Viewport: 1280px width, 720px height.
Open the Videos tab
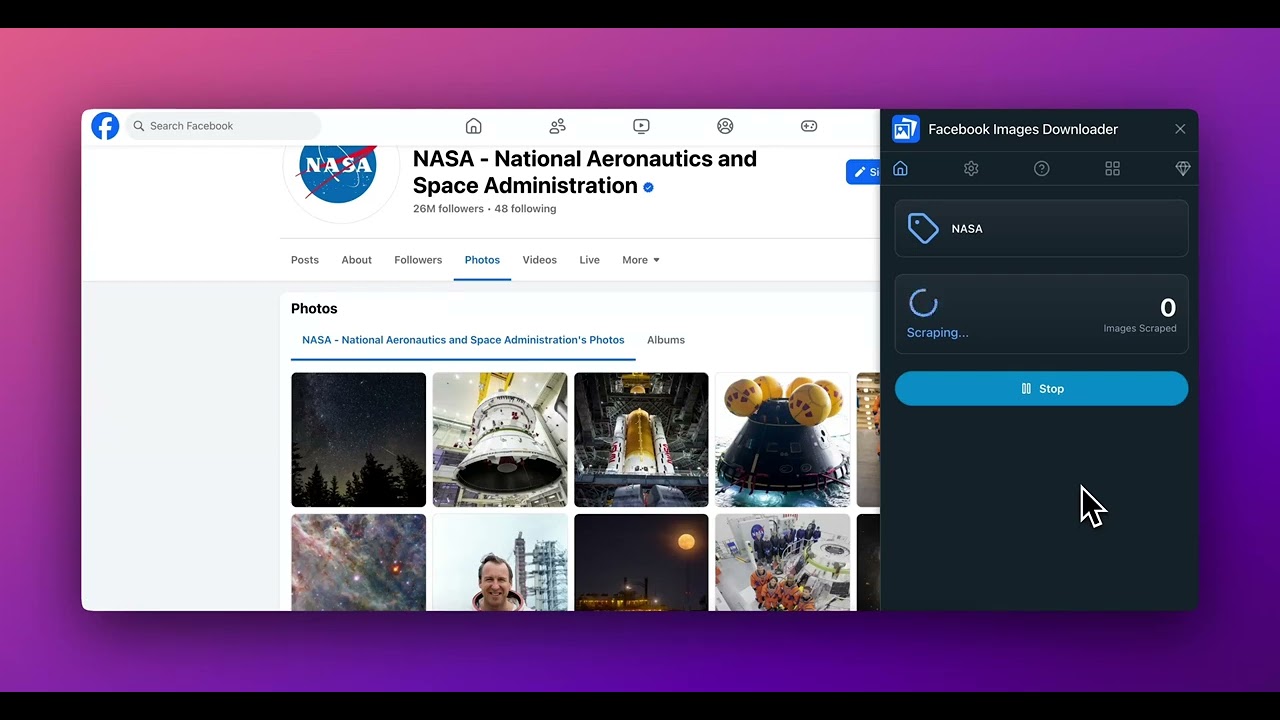539,260
